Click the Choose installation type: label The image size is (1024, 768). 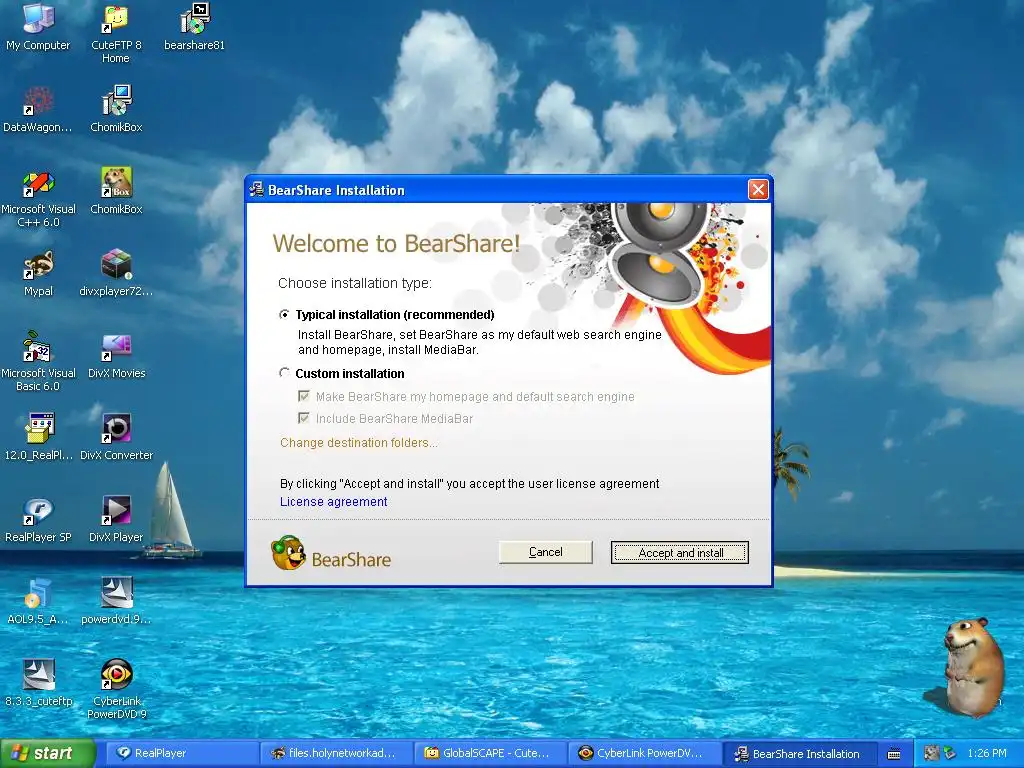pos(355,283)
